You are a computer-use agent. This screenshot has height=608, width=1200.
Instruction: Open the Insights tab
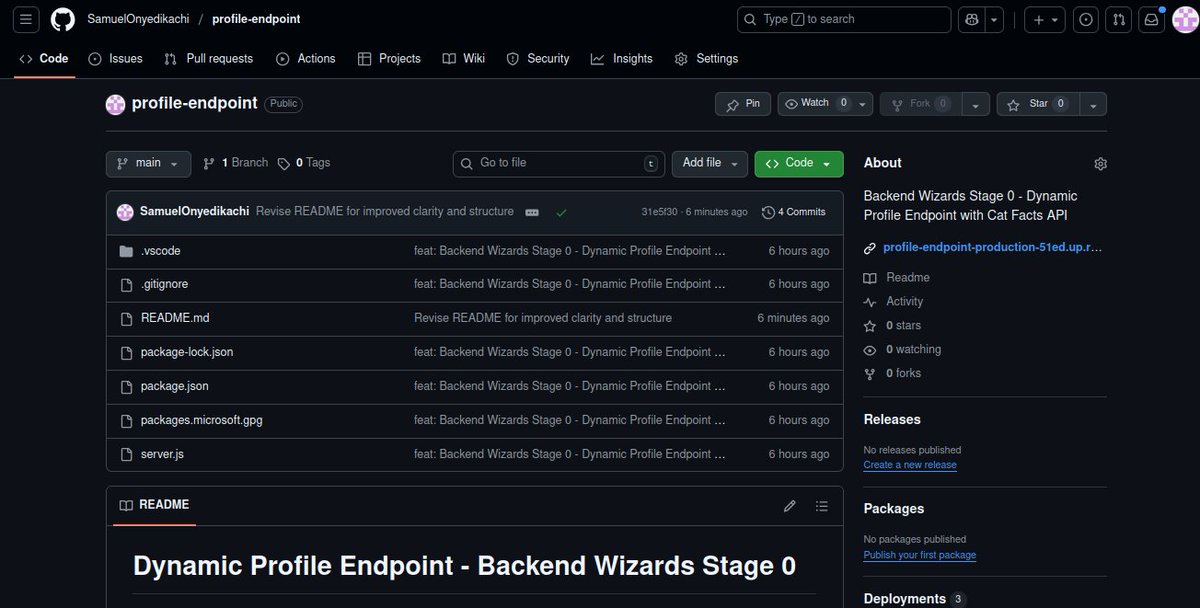(622, 59)
